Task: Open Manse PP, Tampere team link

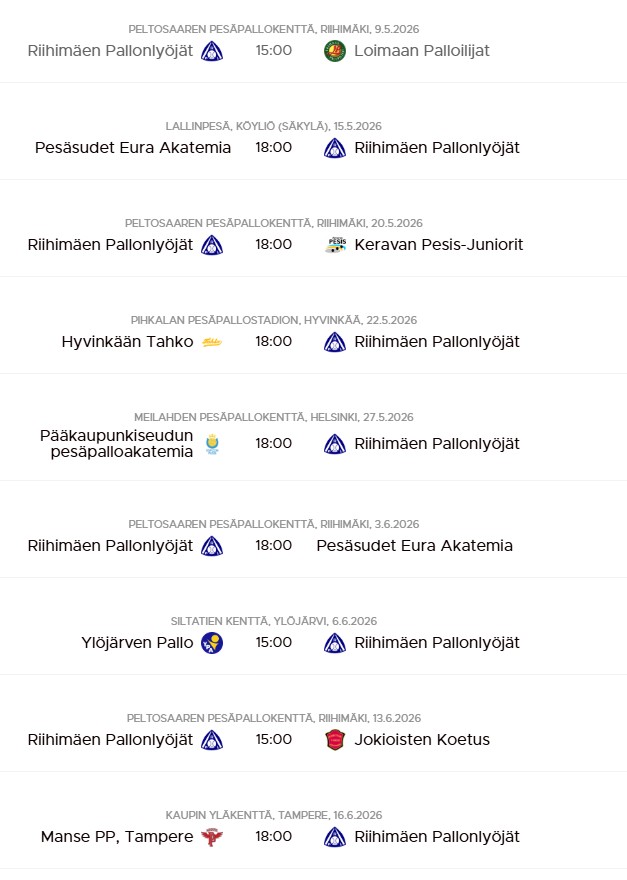Action: (117, 837)
